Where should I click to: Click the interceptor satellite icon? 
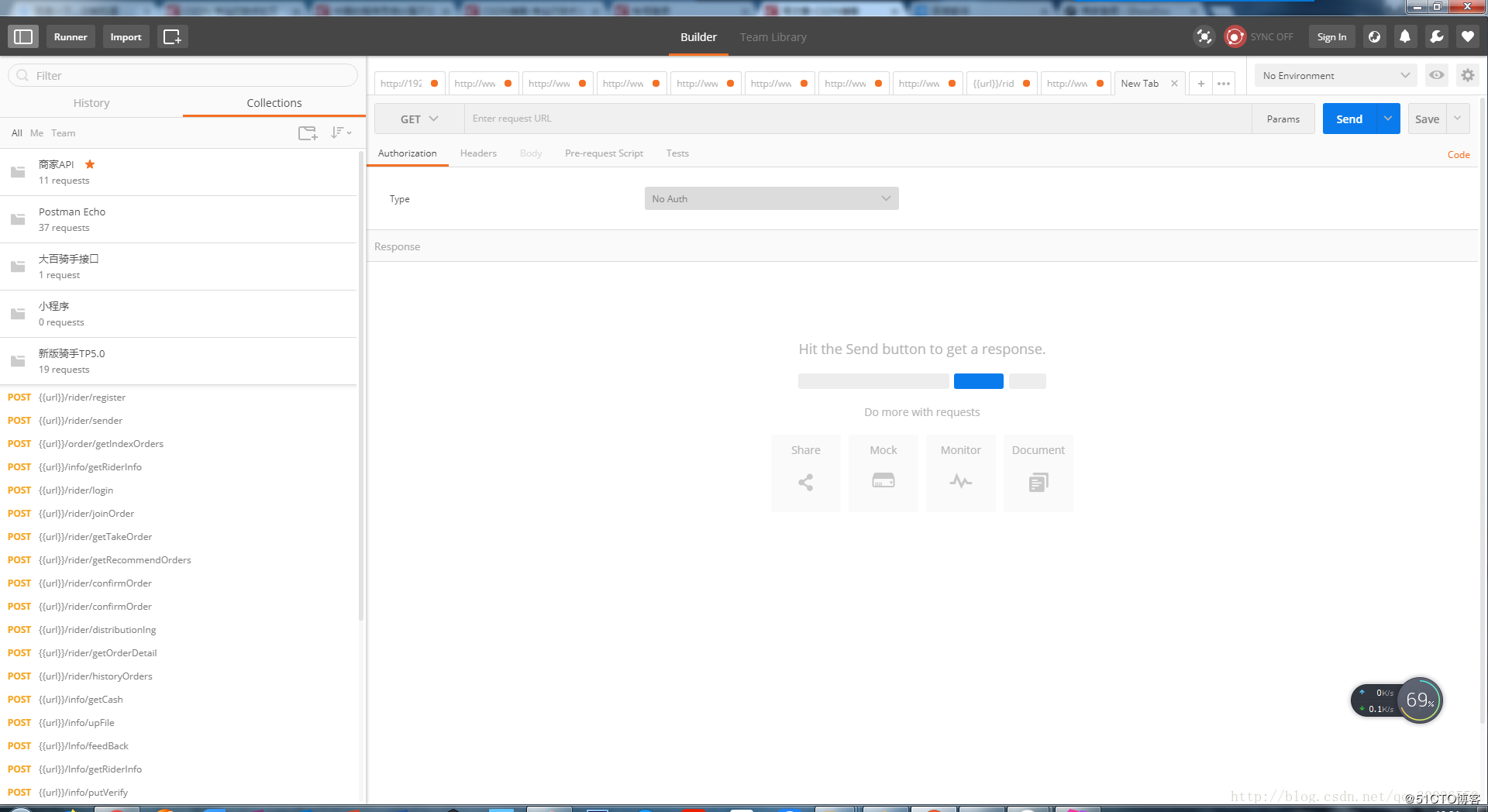[1204, 36]
